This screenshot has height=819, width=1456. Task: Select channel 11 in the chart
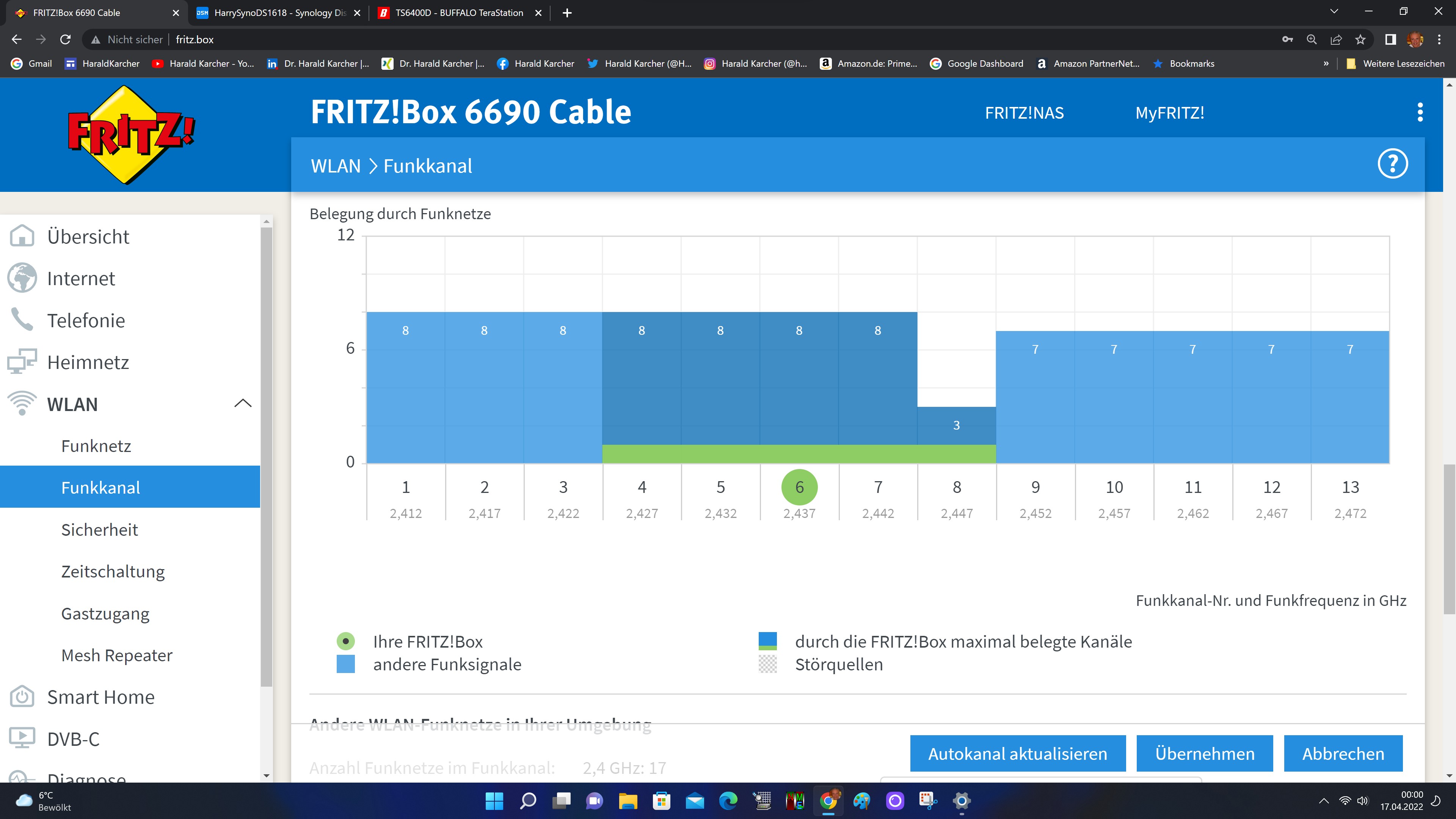pyautogui.click(x=1192, y=486)
